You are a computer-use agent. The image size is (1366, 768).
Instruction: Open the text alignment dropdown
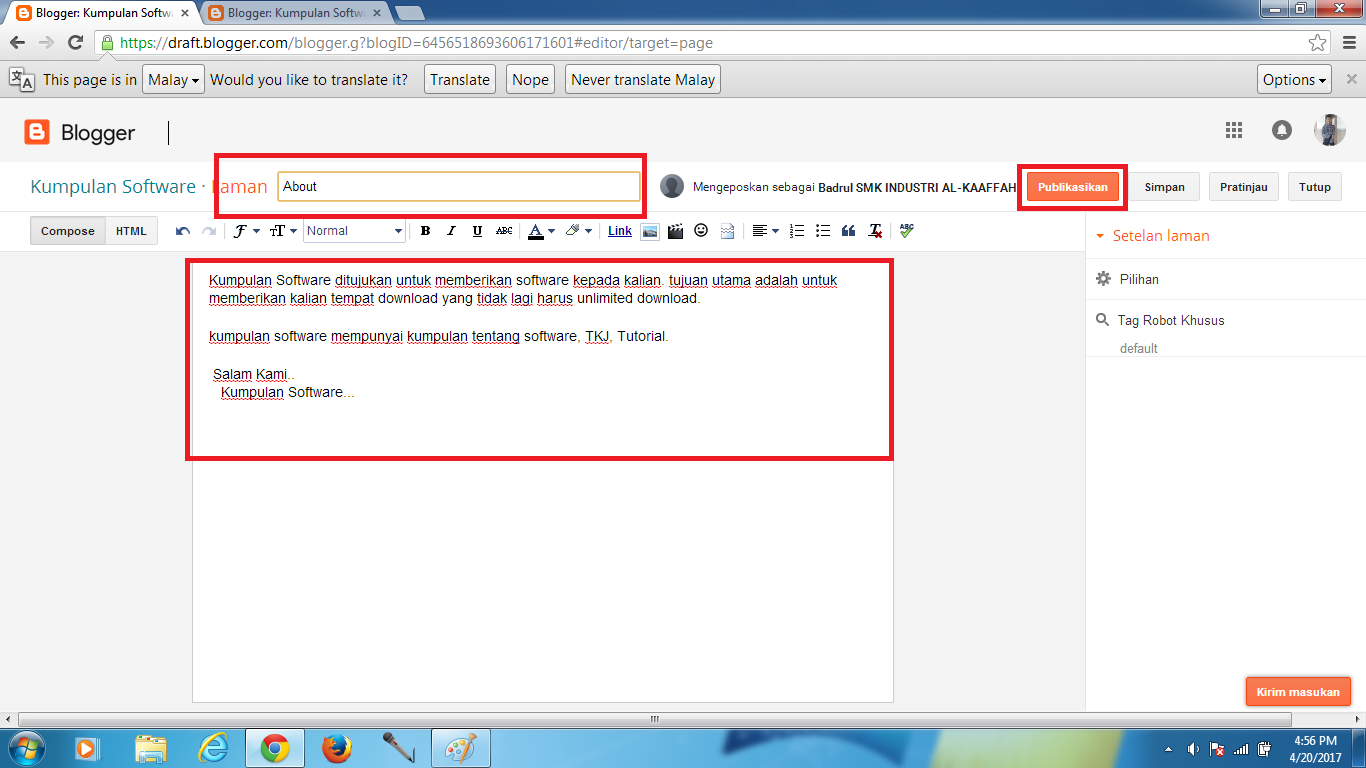(765, 231)
